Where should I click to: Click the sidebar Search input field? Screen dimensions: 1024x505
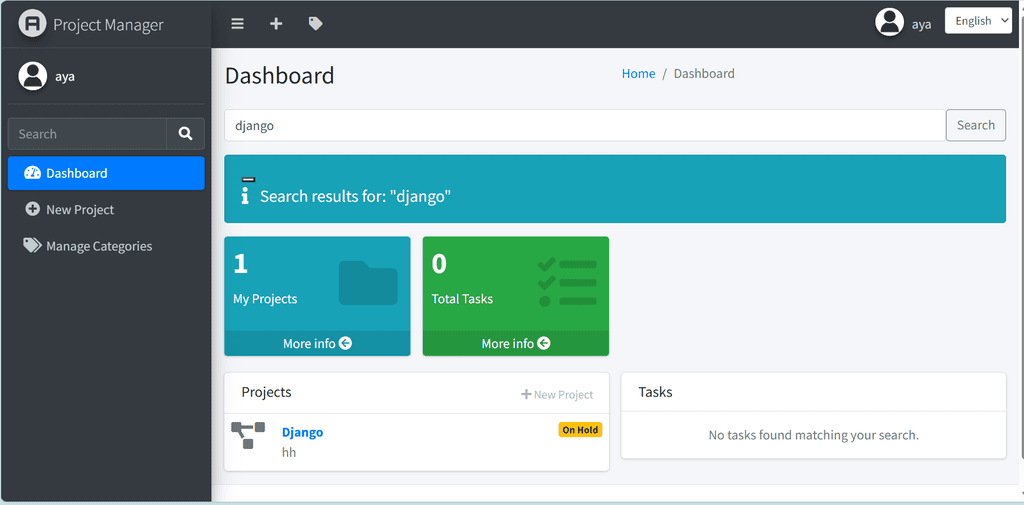(x=87, y=134)
